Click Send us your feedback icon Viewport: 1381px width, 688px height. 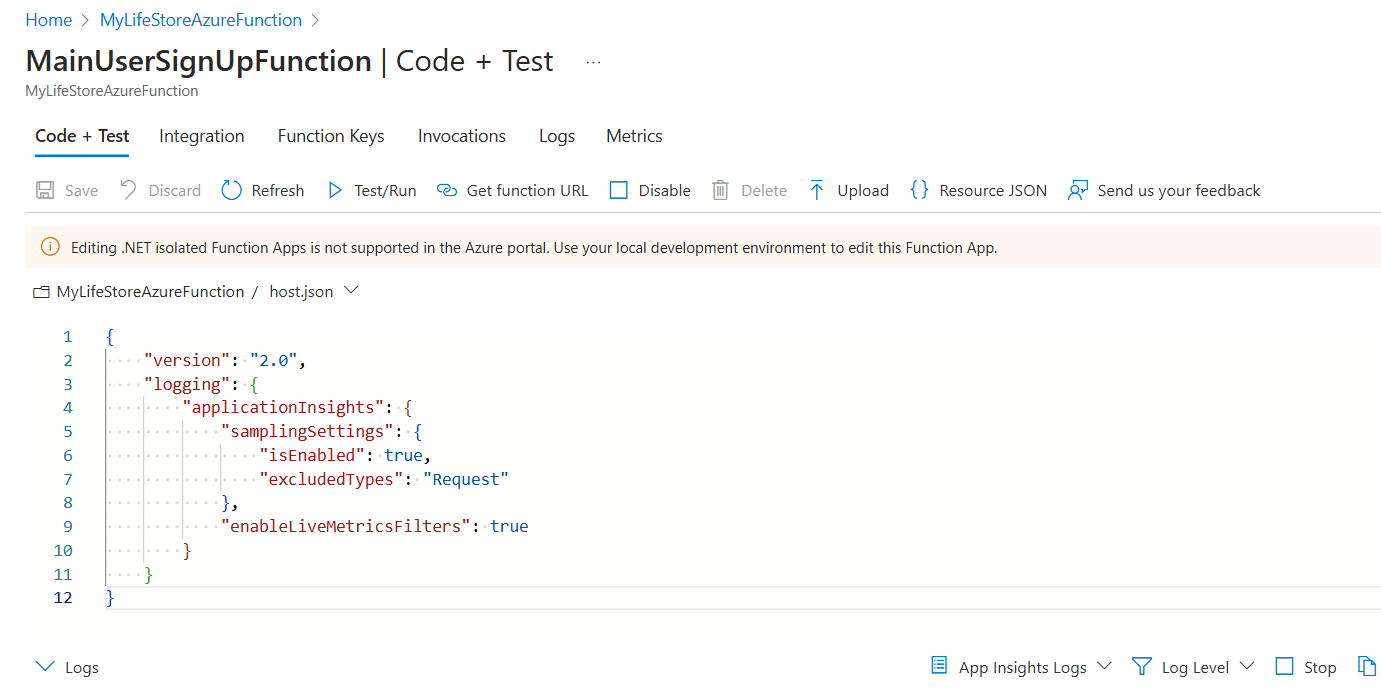tap(1077, 190)
